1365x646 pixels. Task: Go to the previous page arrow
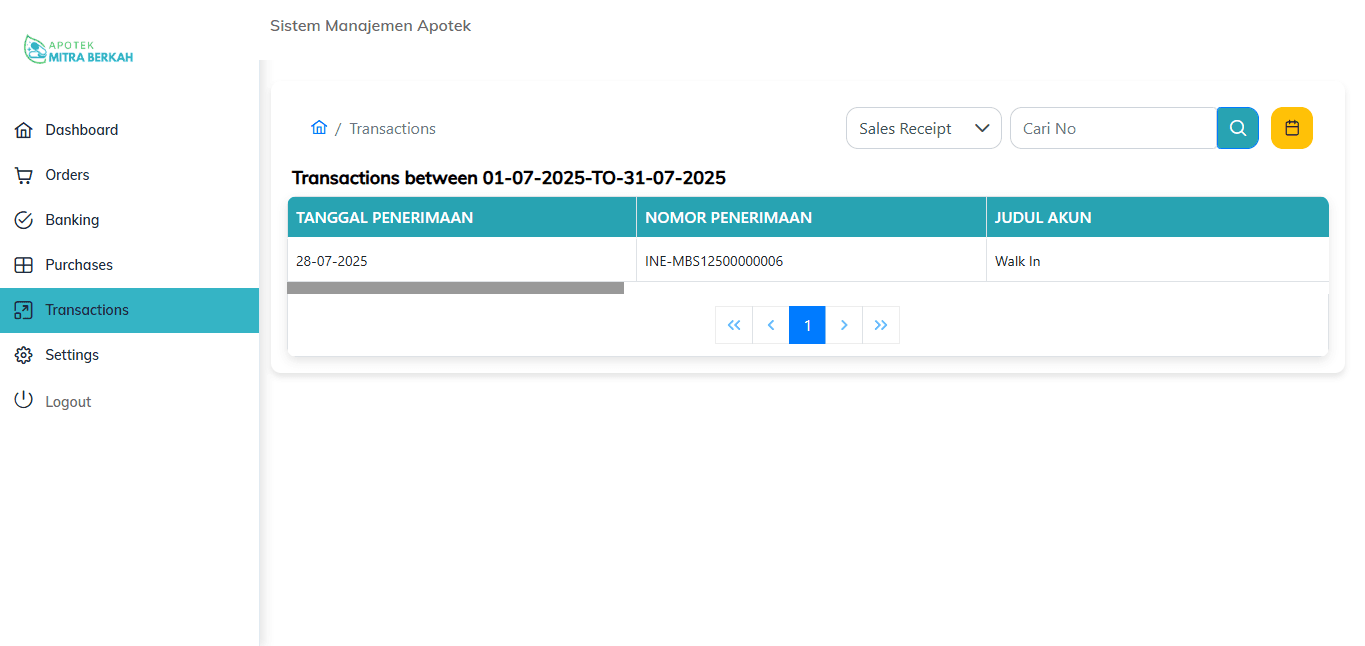coord(770,325)
